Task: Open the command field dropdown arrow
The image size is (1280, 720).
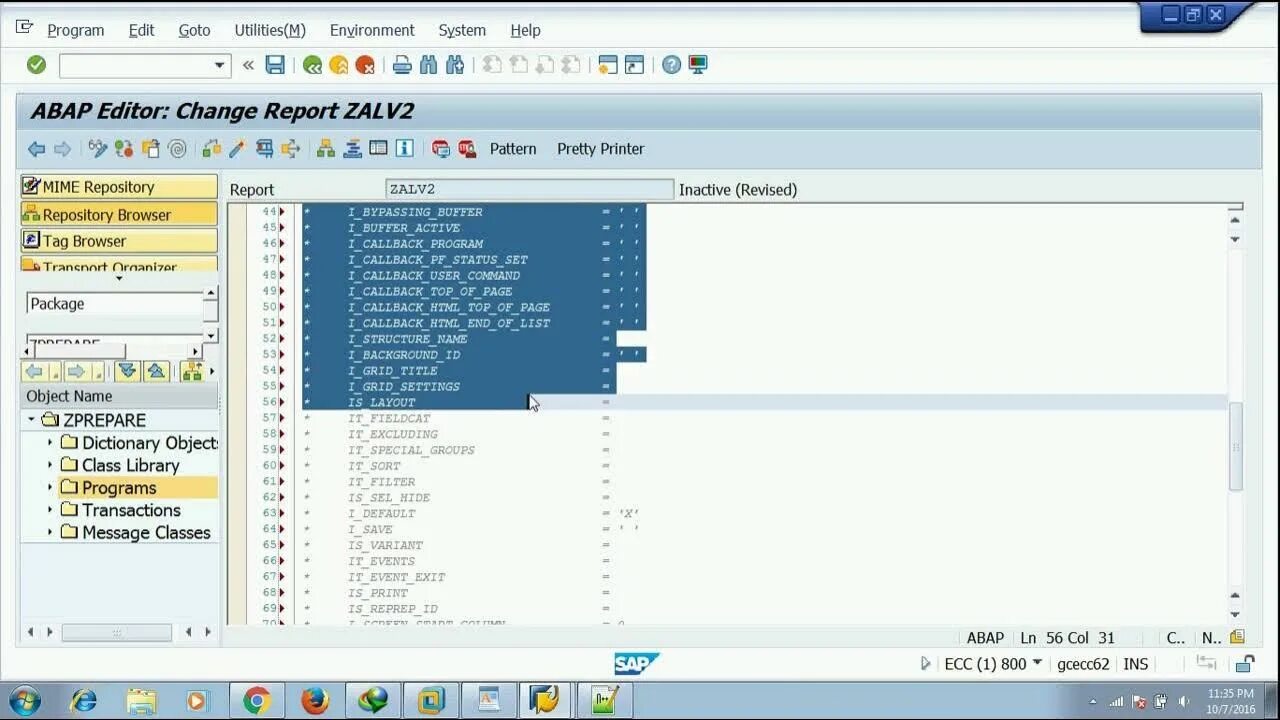Action: [220, 66]
